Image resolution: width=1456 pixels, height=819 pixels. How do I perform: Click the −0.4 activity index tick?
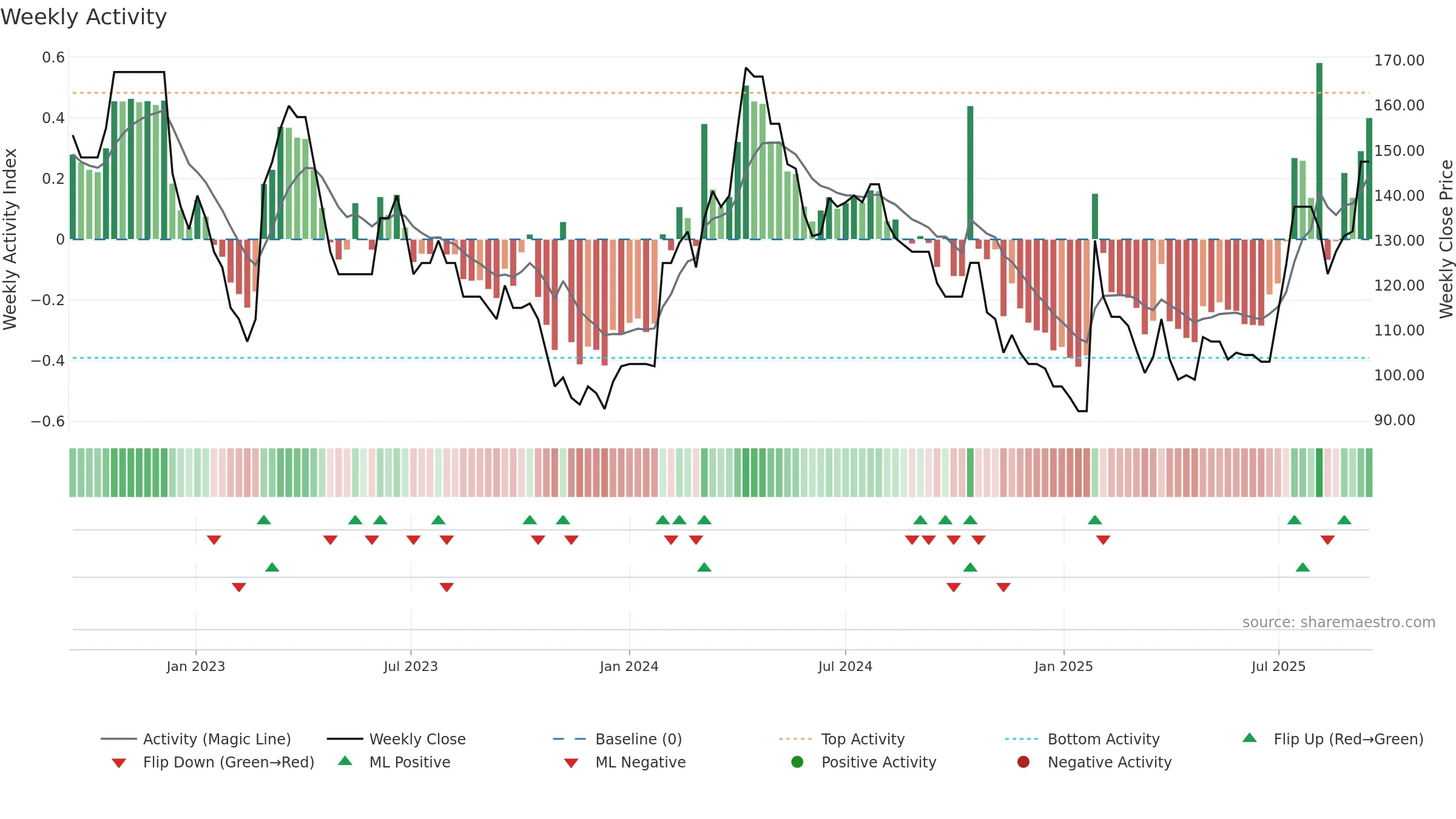pos(48,360)
